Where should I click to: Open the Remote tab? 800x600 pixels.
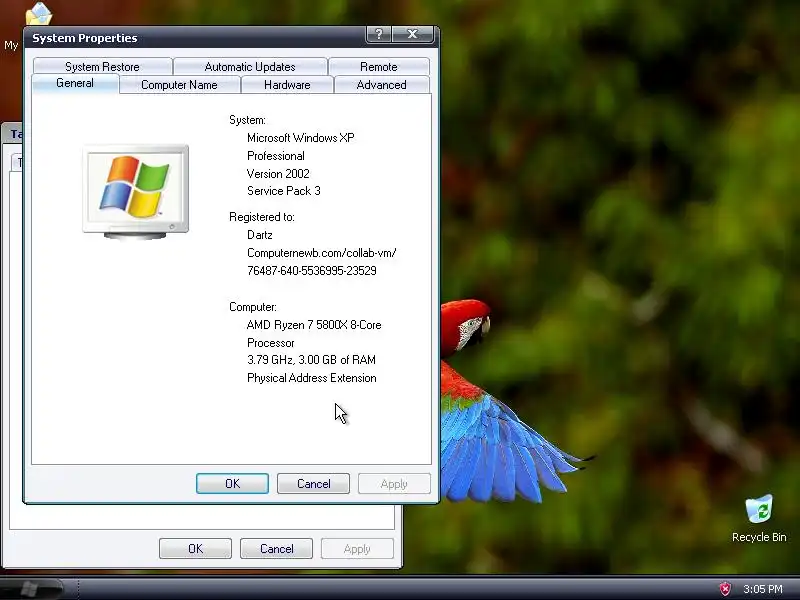pyautogui.click(x=379, y=67)
